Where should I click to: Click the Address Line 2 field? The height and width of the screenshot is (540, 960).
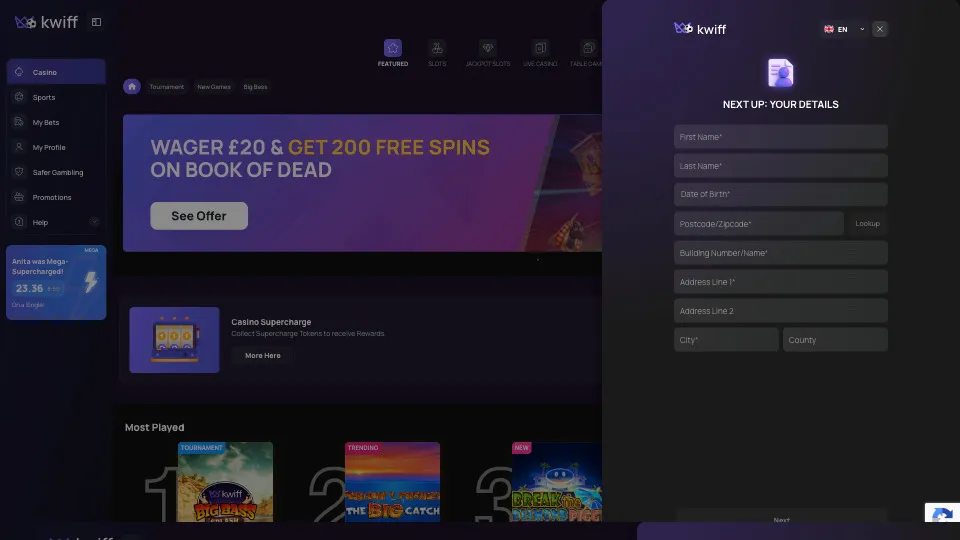click(x=781, y=310)
